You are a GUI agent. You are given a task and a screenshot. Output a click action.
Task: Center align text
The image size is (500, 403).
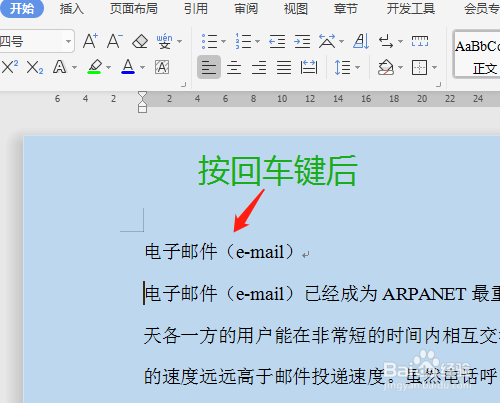[x=234, y=68]
